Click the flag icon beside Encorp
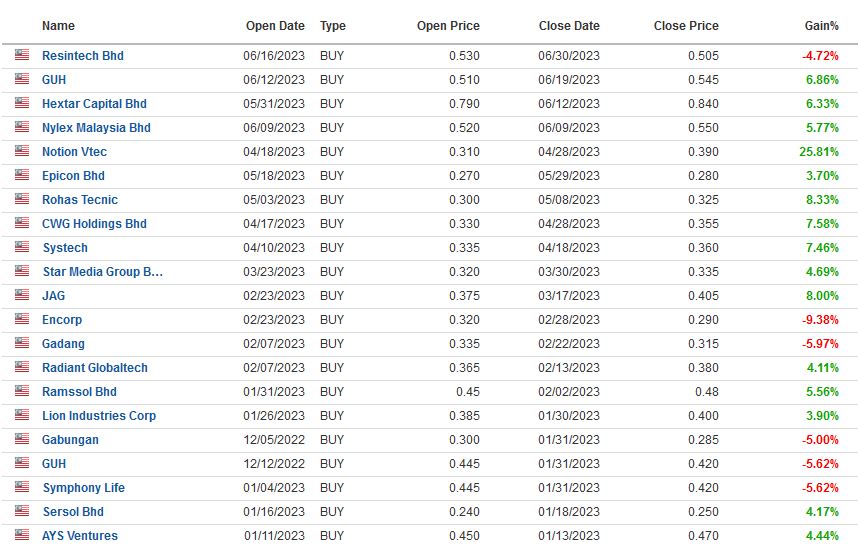Screen dimensions: 858x554 (22, 319)
